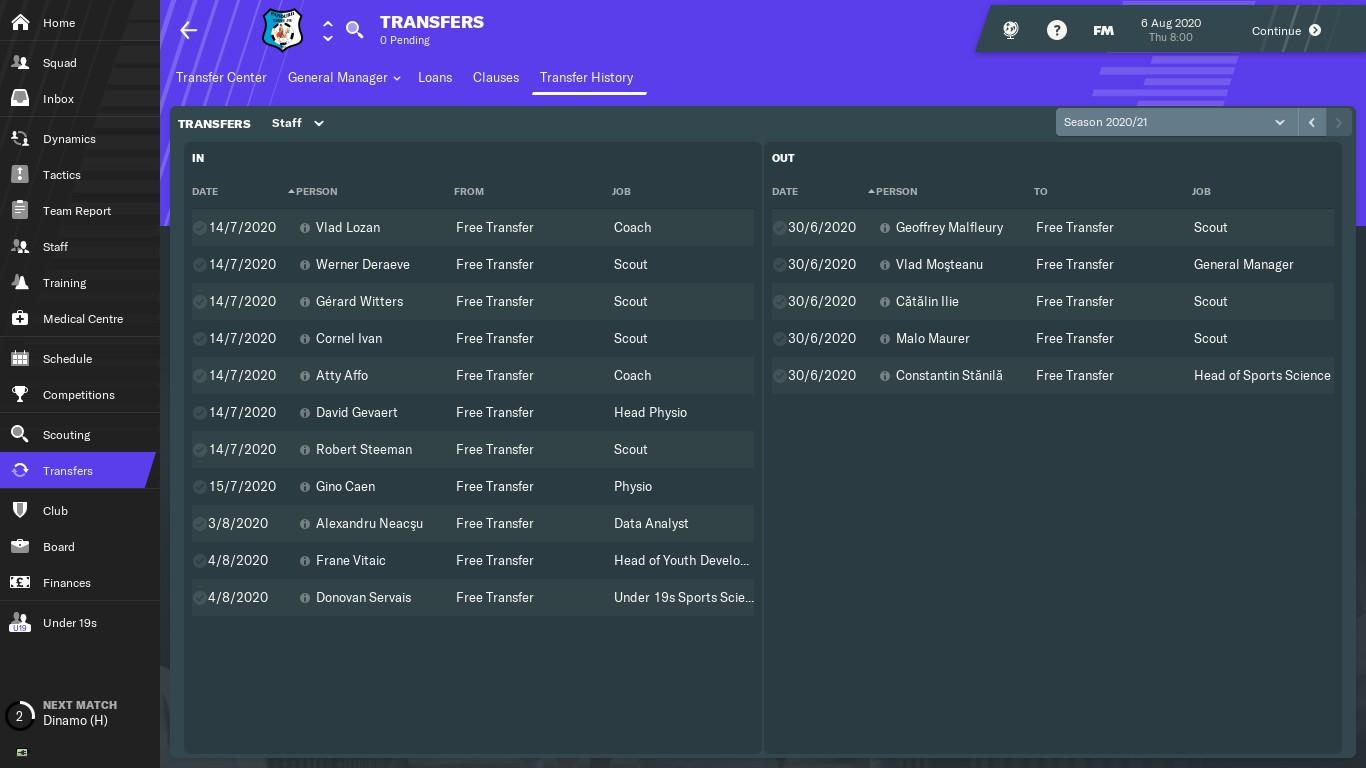Click the 0 Pending text
This screenshot has height=768, width=1366.
405,41
